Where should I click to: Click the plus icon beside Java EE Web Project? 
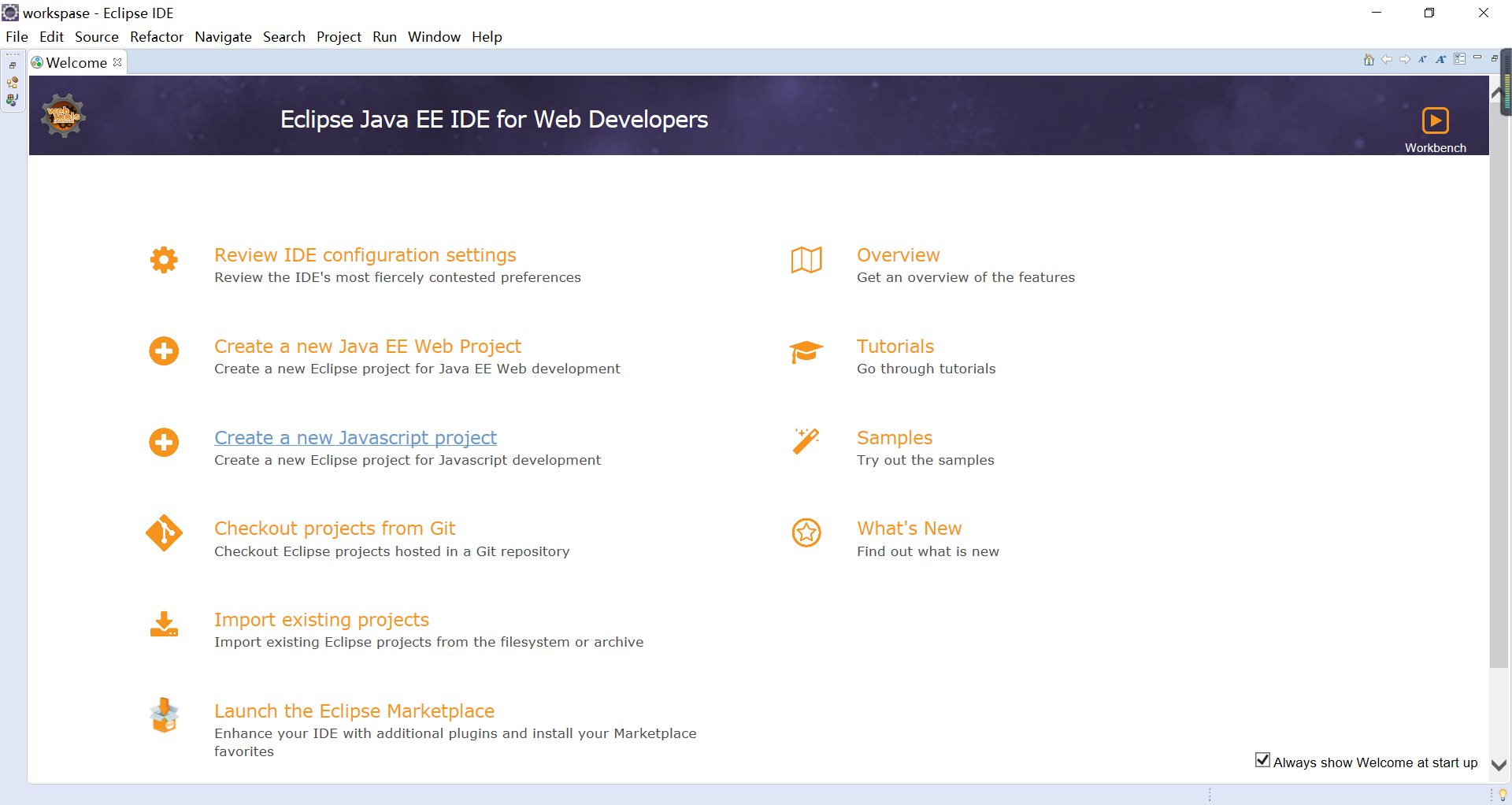coord(164,351)
